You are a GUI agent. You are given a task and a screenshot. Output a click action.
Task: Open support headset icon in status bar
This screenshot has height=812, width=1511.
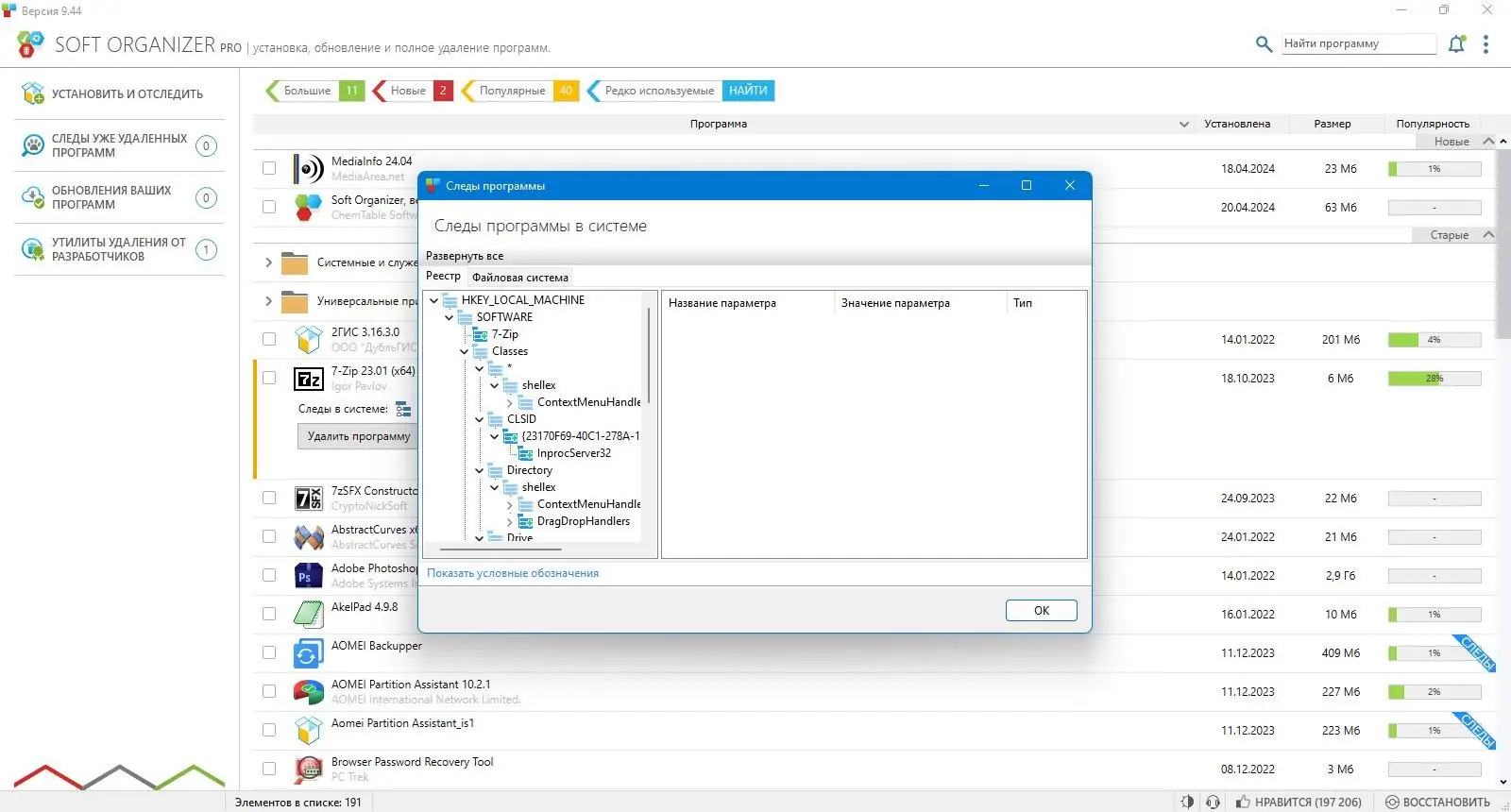1213,802
